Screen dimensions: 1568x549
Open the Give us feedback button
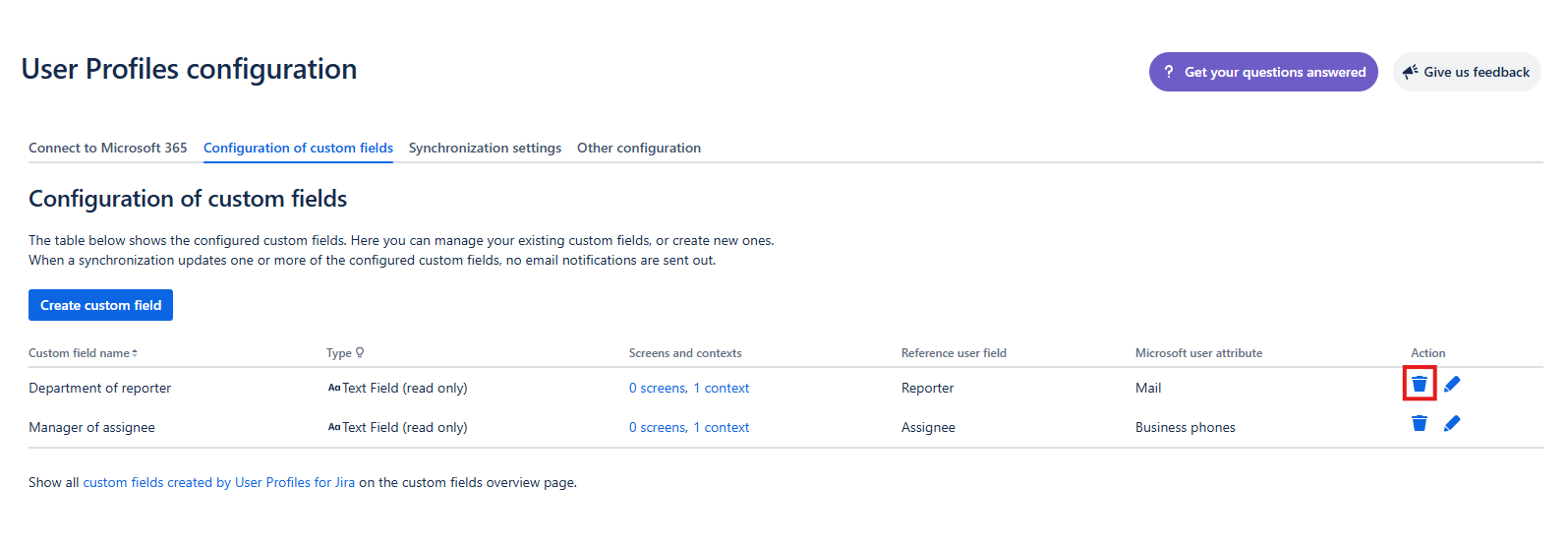(x=1466, y=72)
